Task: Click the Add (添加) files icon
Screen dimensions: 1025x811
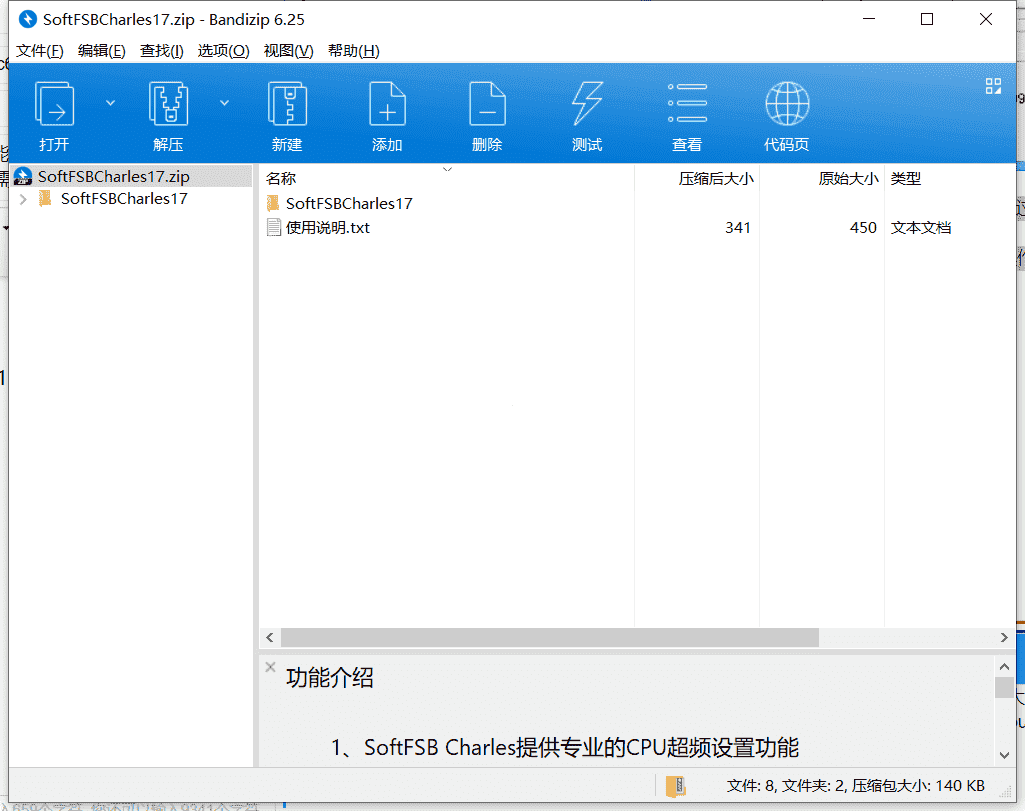Action: [387, 105]
